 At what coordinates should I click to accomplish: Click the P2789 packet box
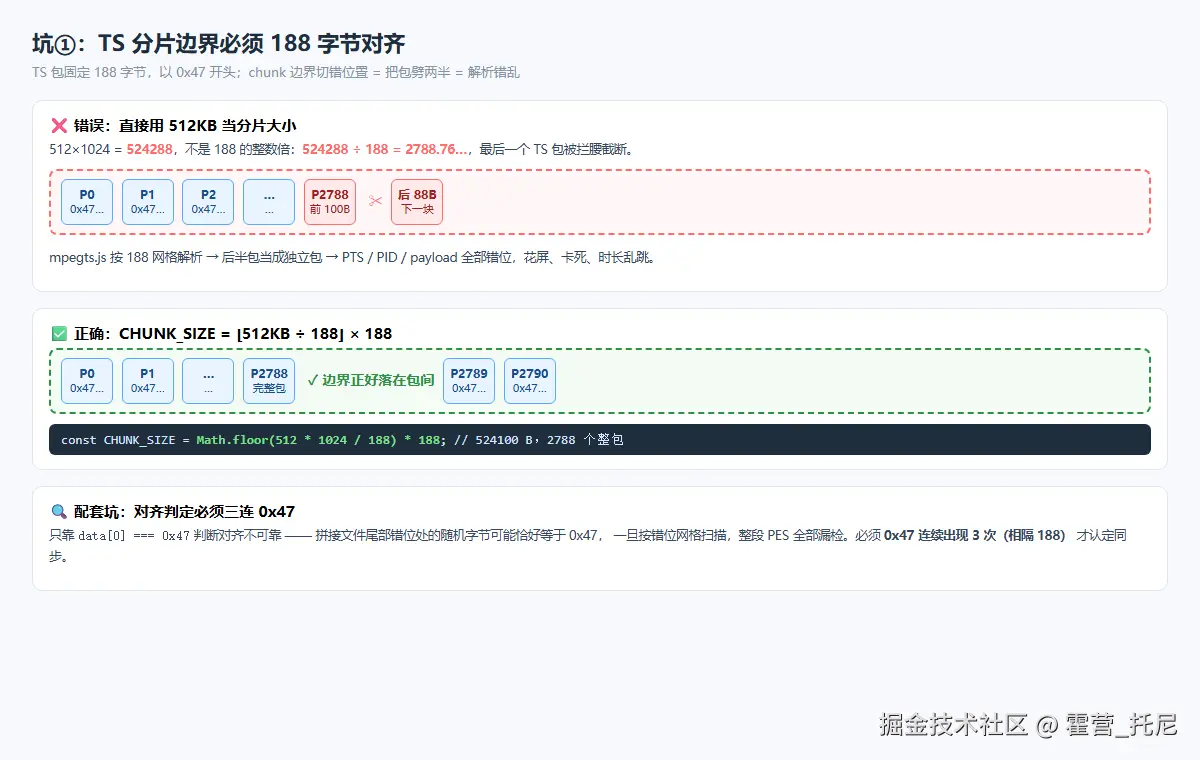click(469, 381)
